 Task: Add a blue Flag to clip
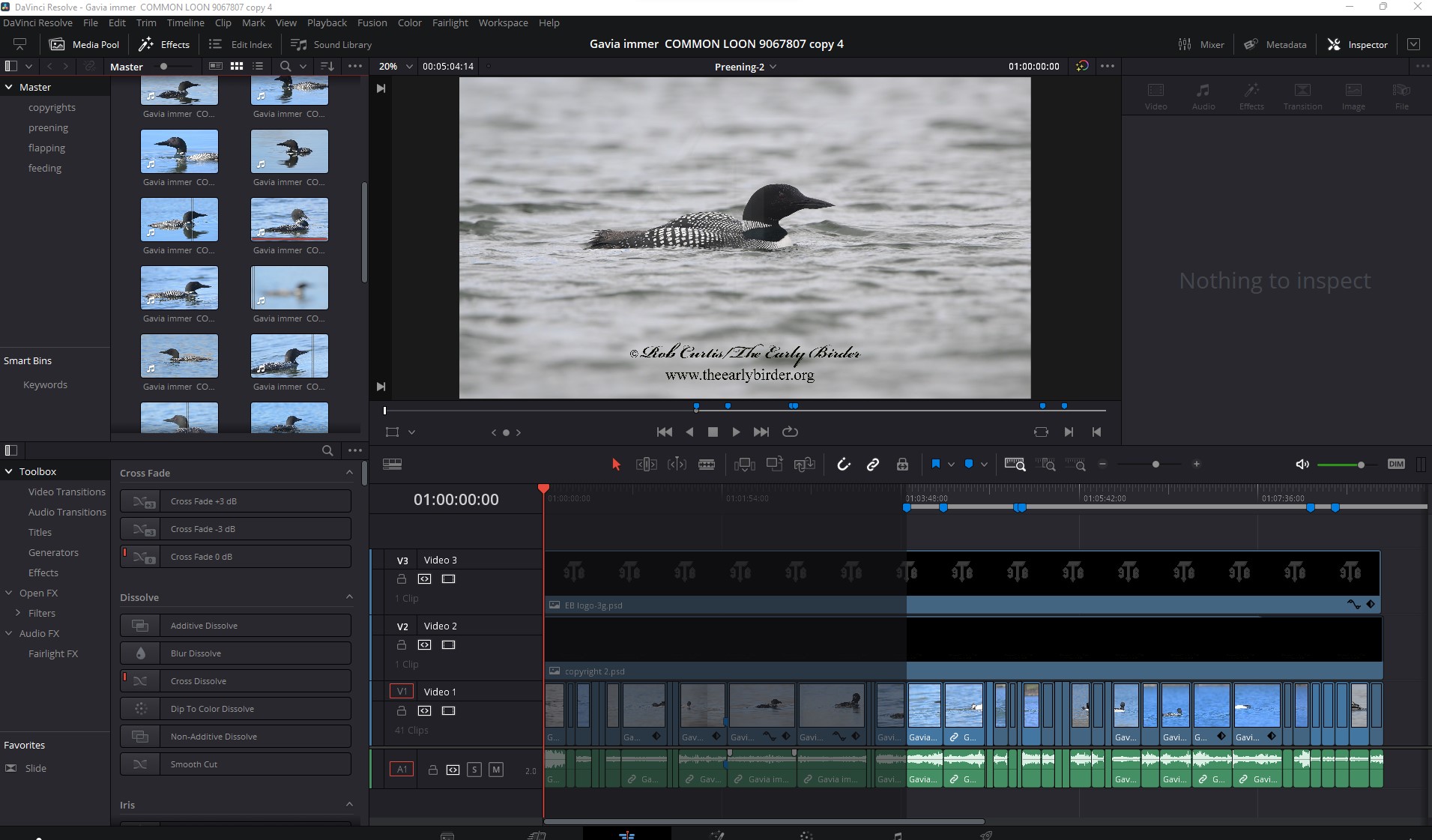935,464
